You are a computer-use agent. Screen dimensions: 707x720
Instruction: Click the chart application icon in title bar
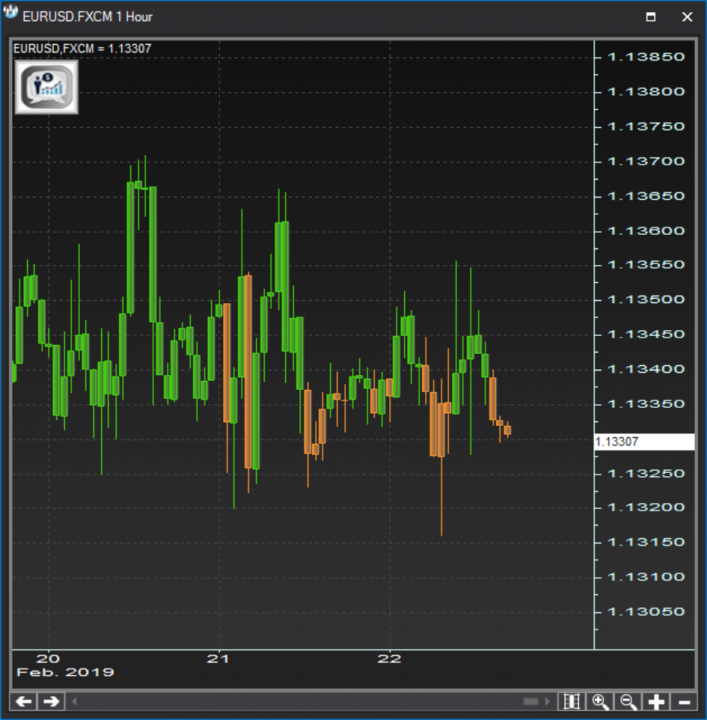[10, 12]
